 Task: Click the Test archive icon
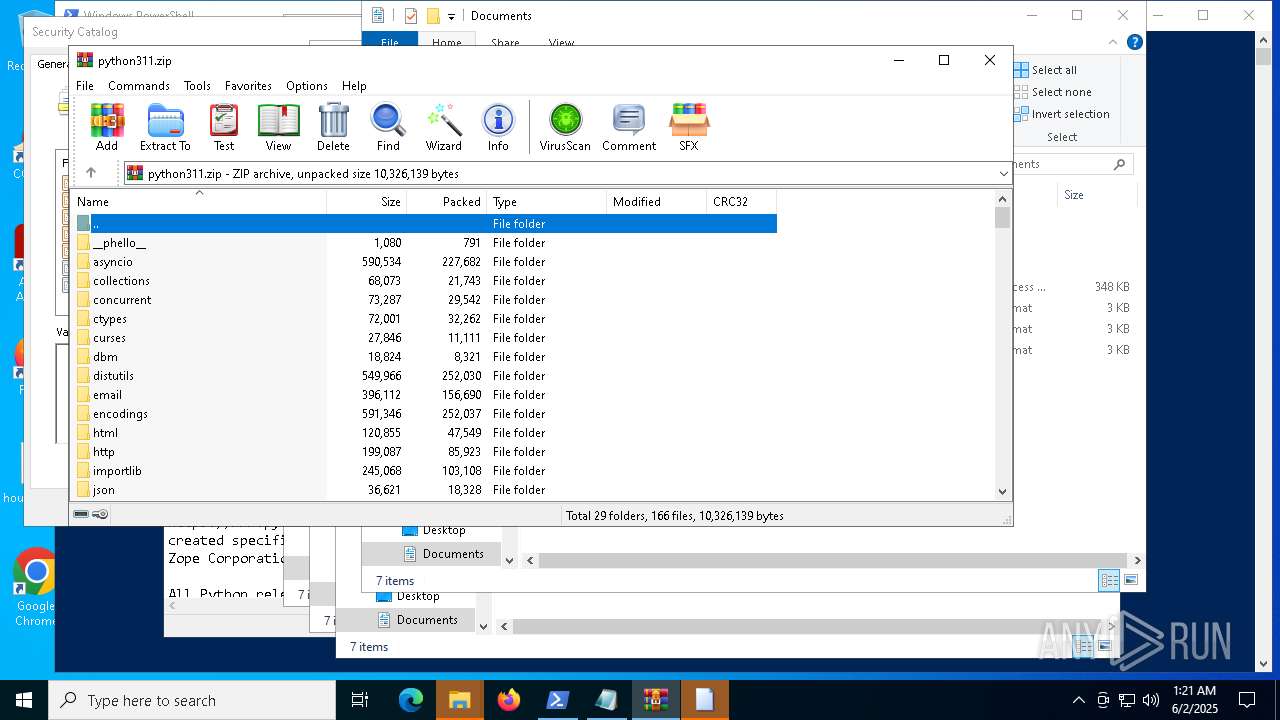click(224, 127)
